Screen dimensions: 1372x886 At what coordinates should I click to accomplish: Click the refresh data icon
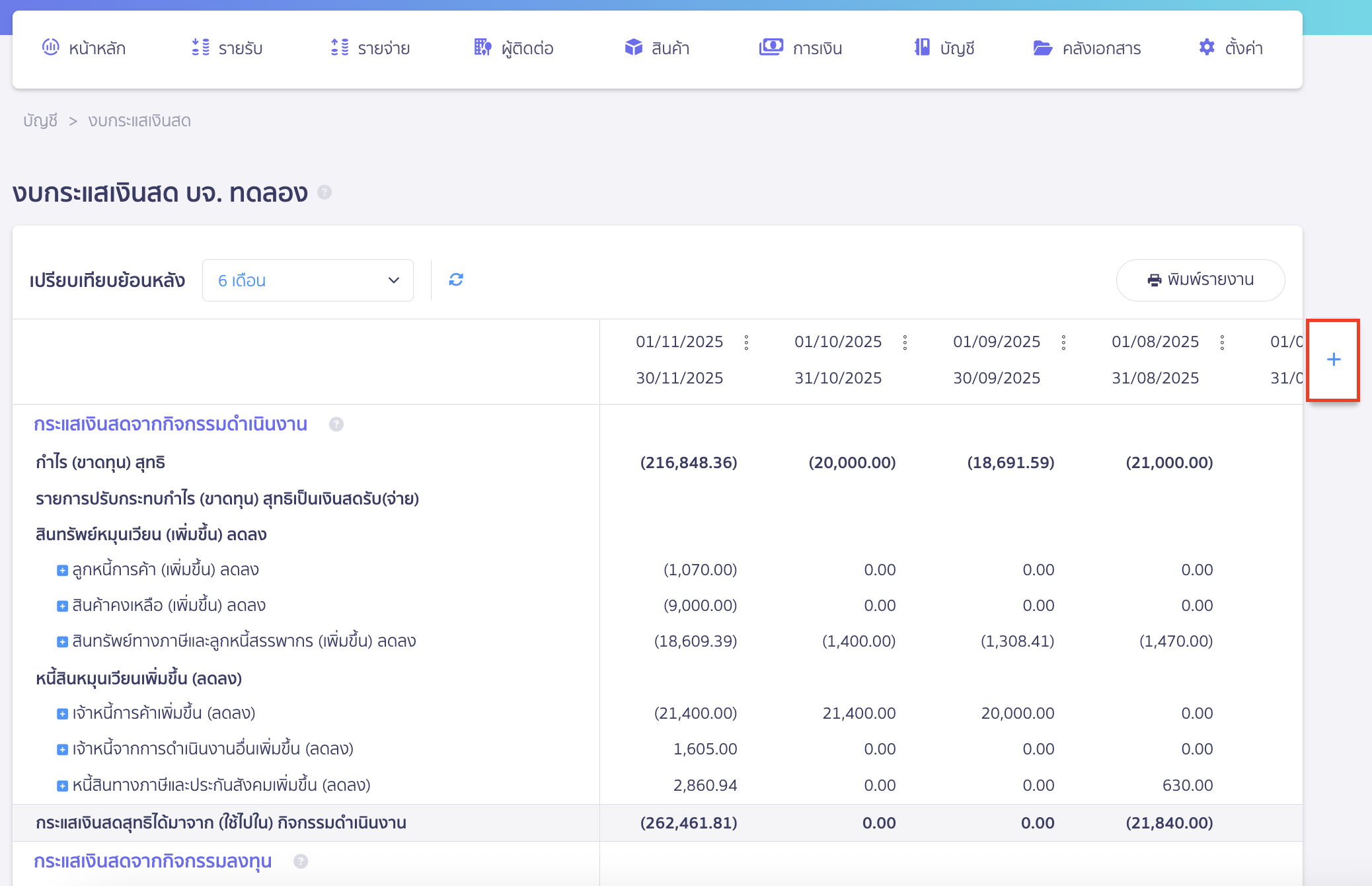point(455,280)
